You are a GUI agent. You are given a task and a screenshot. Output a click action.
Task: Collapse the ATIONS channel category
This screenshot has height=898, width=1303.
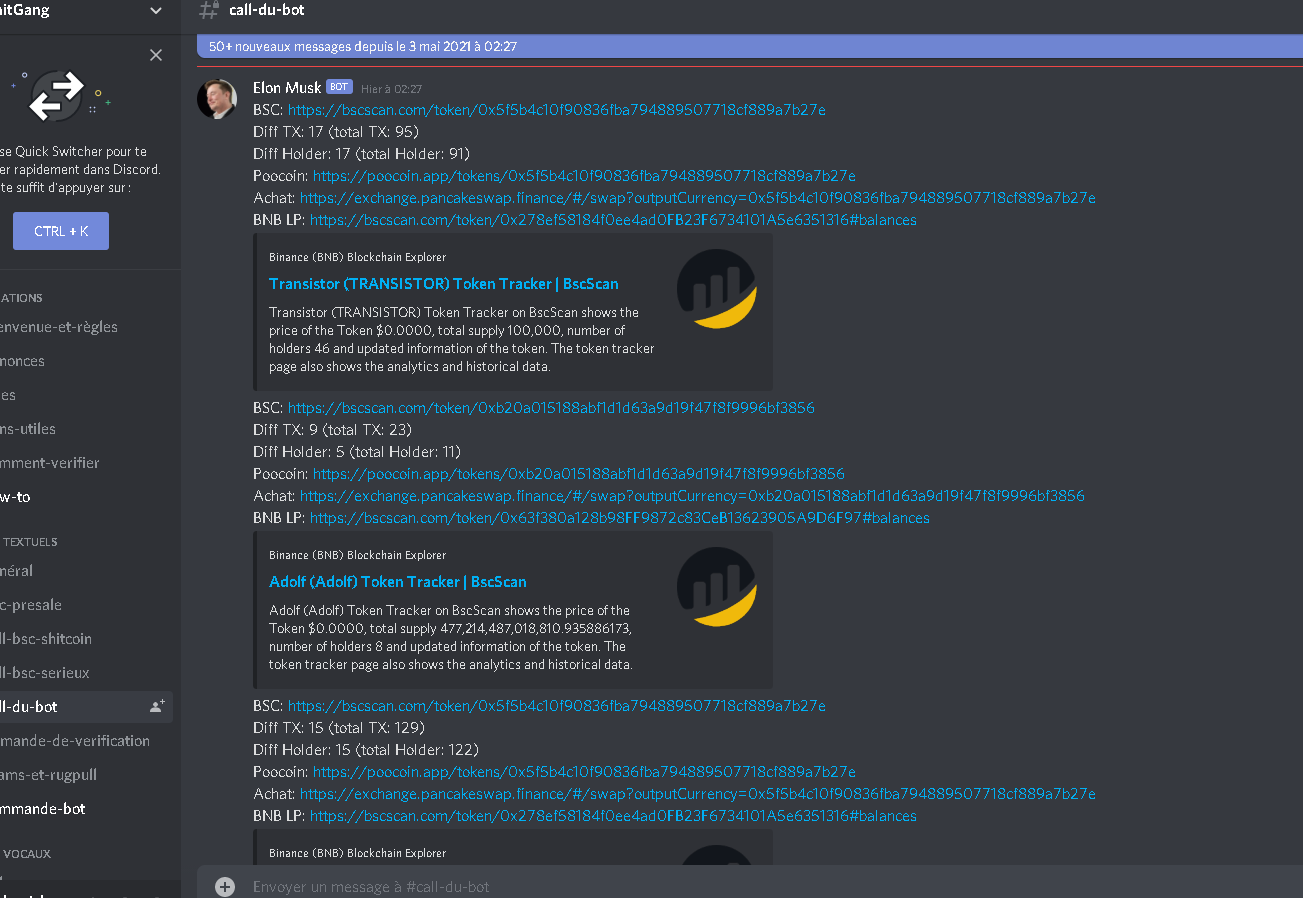click(x=21, y=298)
